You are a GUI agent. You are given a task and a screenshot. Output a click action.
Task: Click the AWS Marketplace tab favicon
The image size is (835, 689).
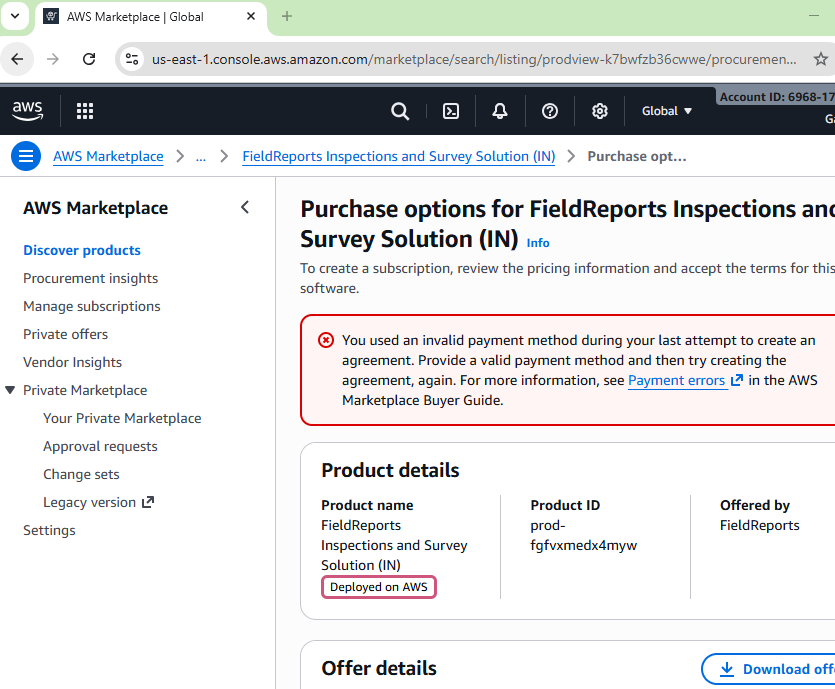point(51,17)
